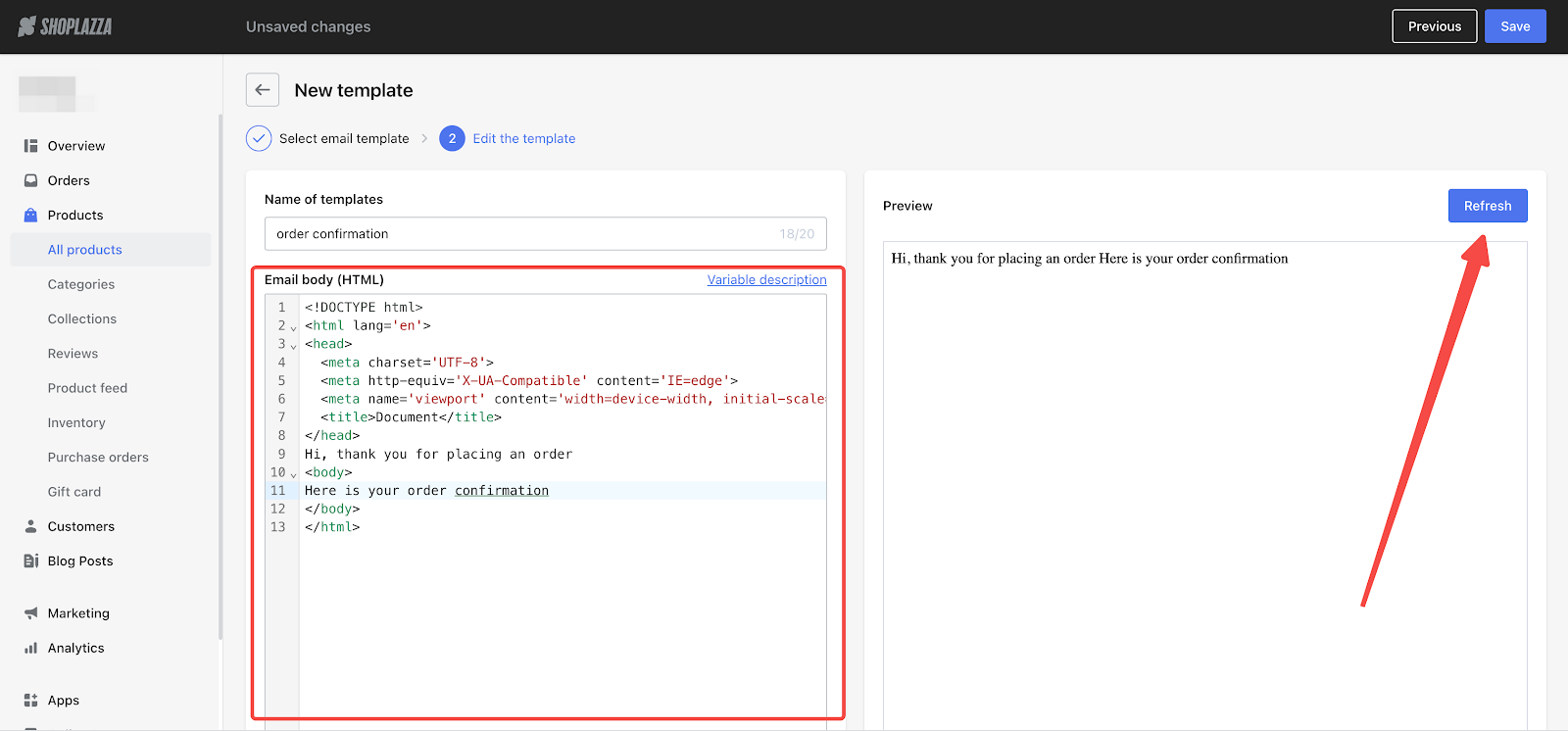
Task: Open the Variable description link
Action: [767, 279]
